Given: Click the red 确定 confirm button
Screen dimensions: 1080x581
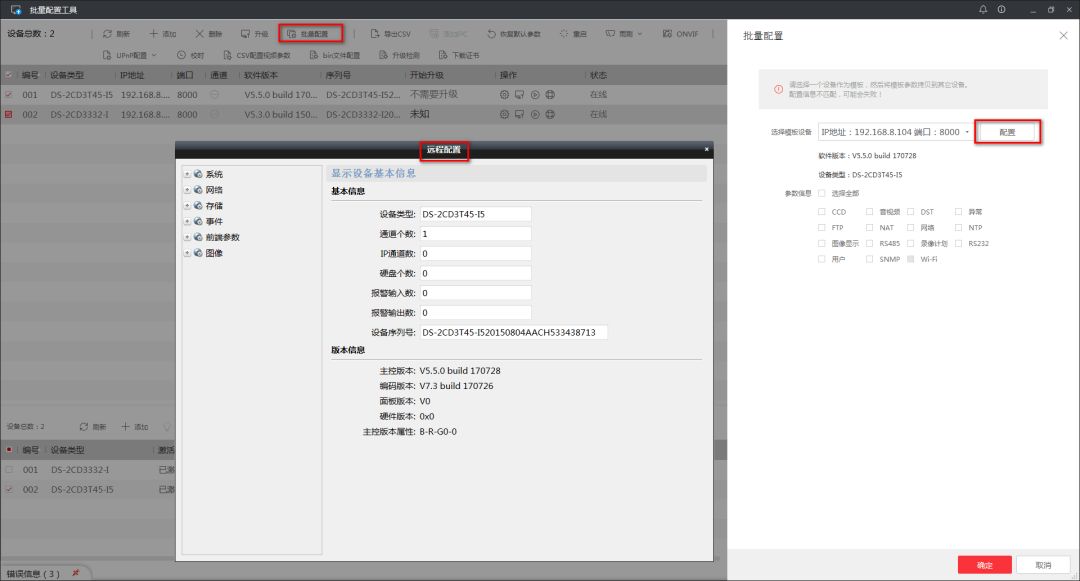Looking at the screenshot, I should (x=984, y=565).
